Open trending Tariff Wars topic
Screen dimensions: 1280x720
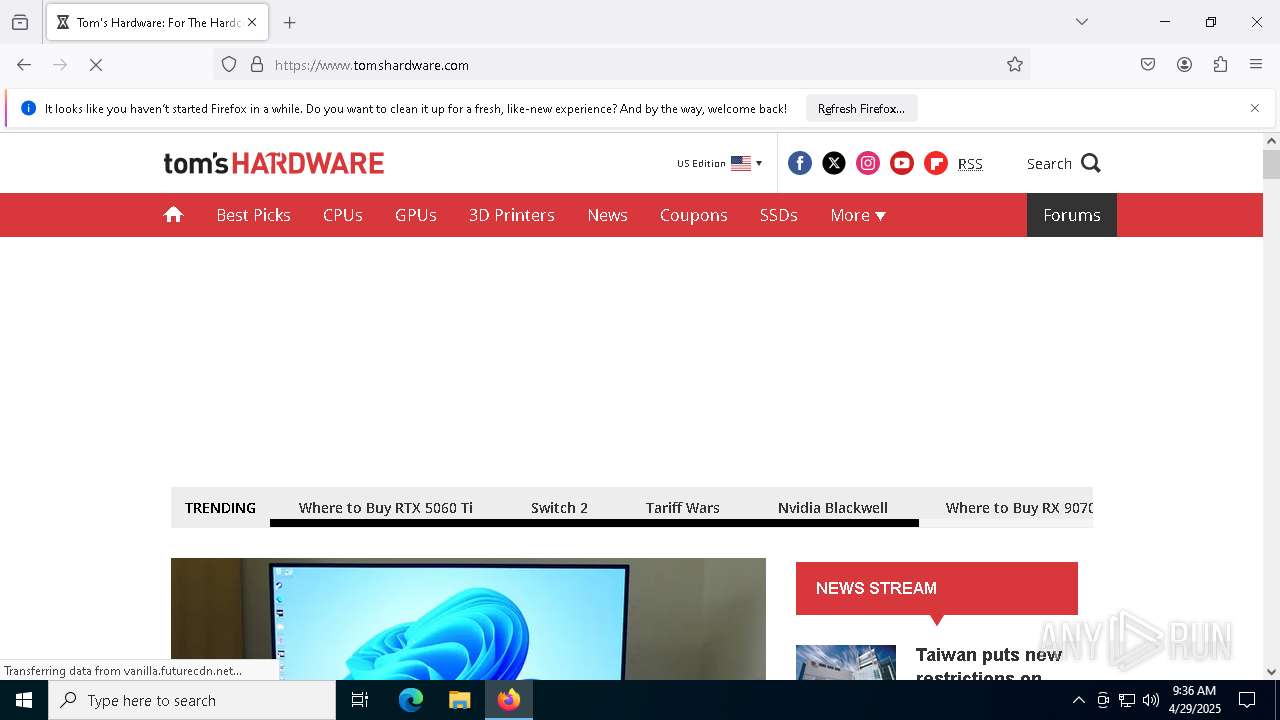[683, 508]
